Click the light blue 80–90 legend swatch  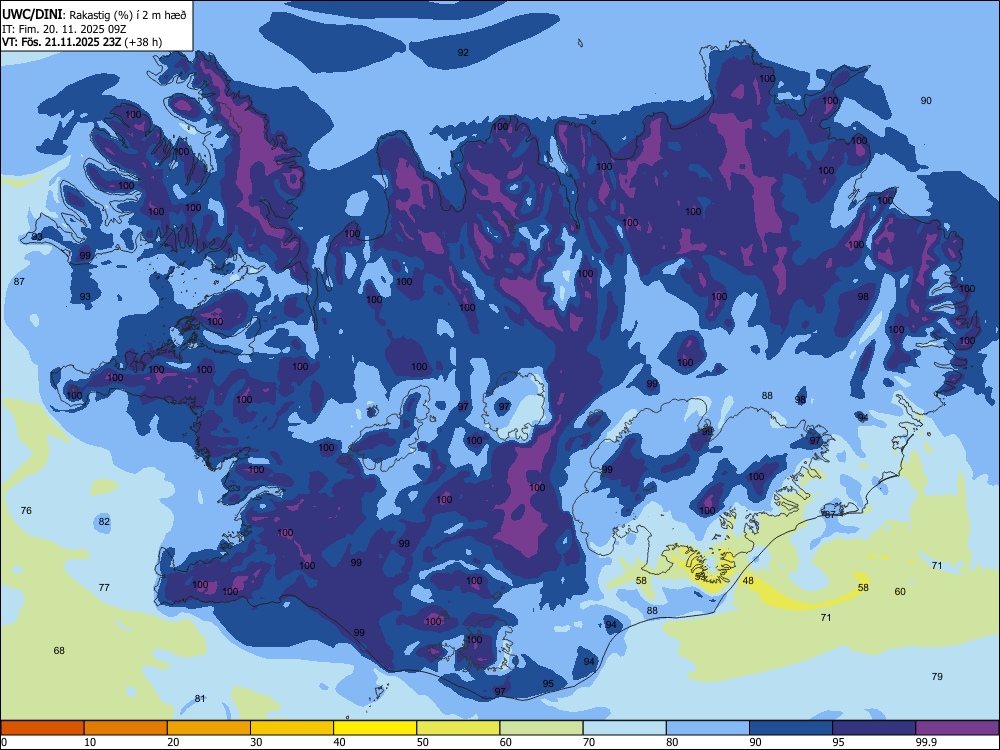(x=707, y=728)
